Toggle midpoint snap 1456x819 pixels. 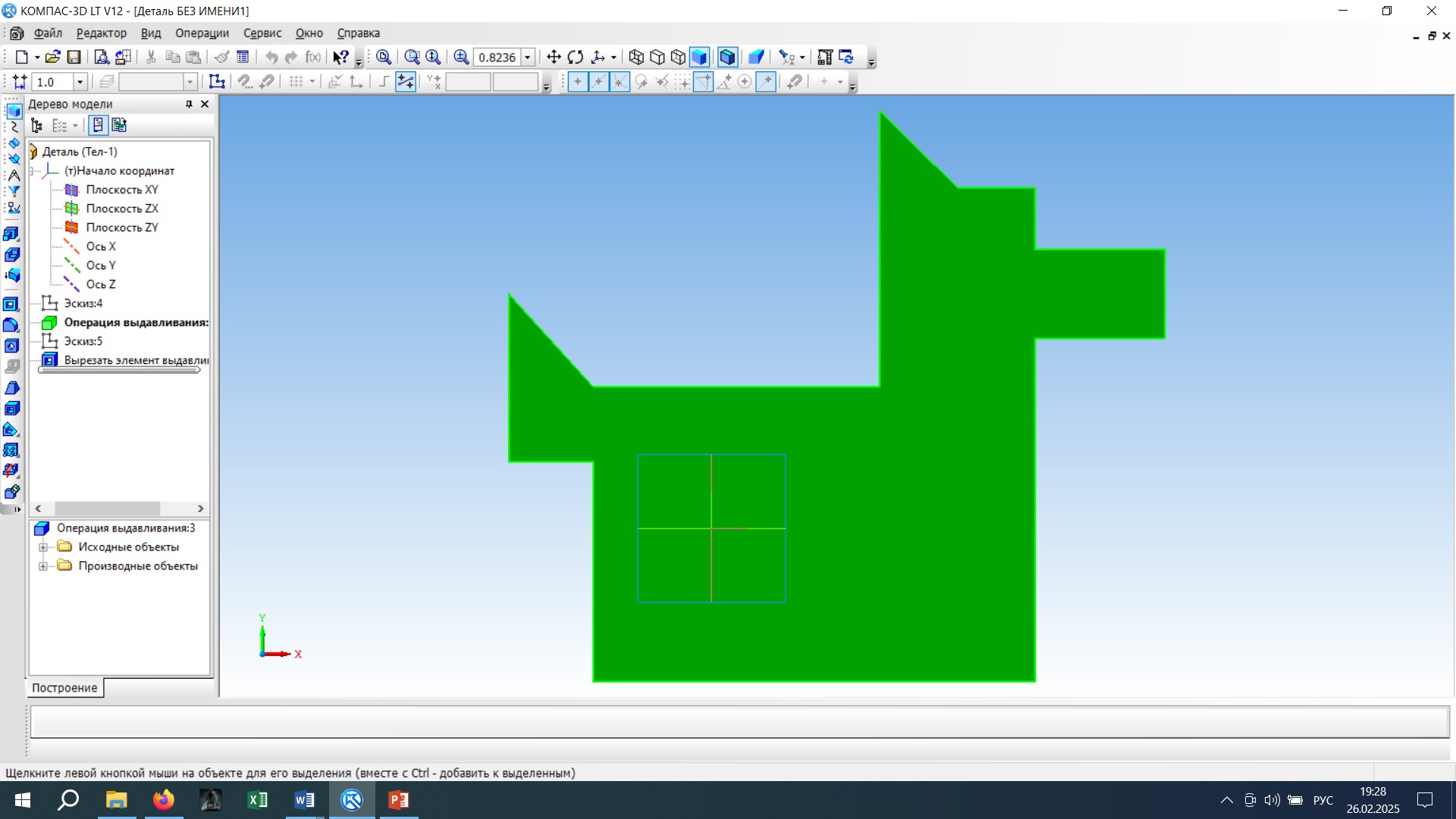tap(599, 82)
